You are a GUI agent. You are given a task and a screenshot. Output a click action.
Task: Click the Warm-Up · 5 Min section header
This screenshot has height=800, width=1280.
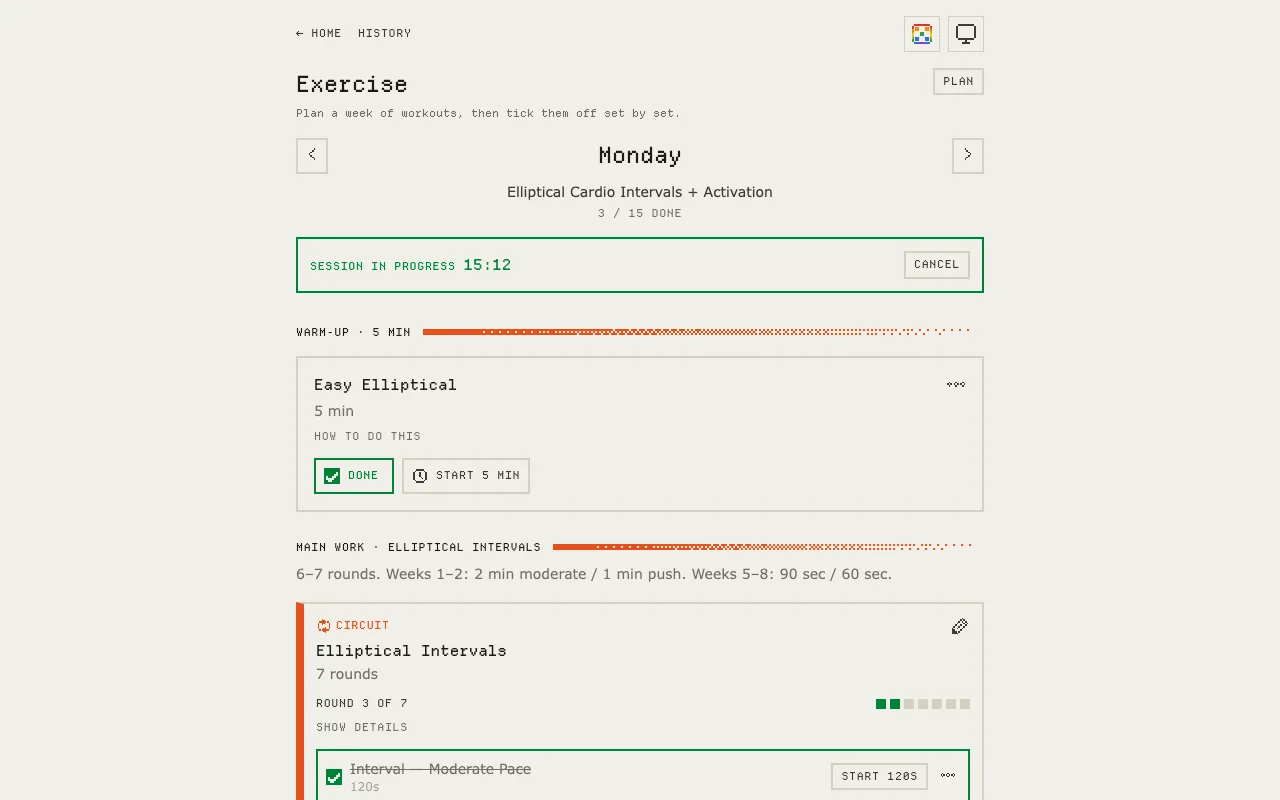353,332
